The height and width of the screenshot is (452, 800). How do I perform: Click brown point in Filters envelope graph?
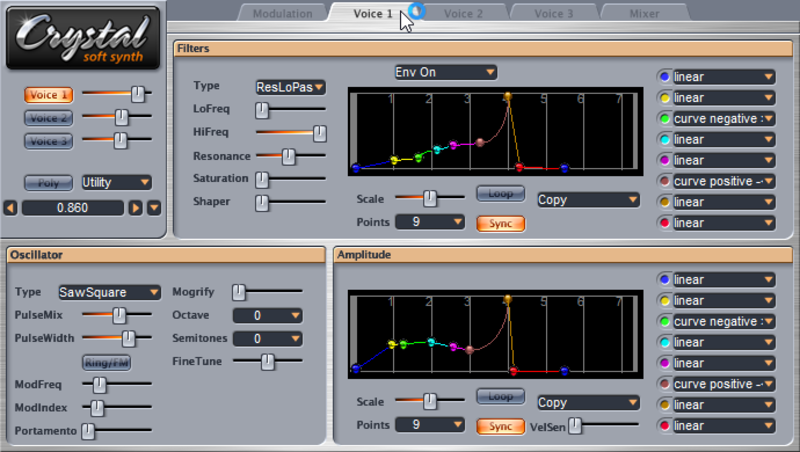pos(480,142)
